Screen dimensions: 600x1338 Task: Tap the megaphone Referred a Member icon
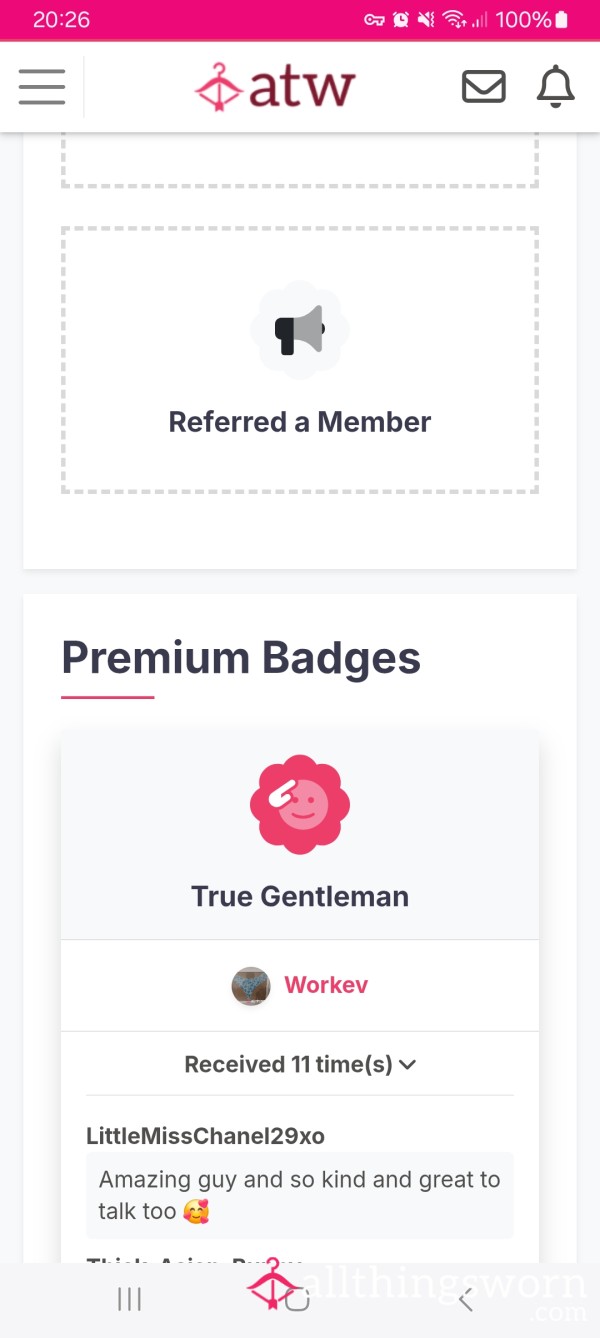300,330
